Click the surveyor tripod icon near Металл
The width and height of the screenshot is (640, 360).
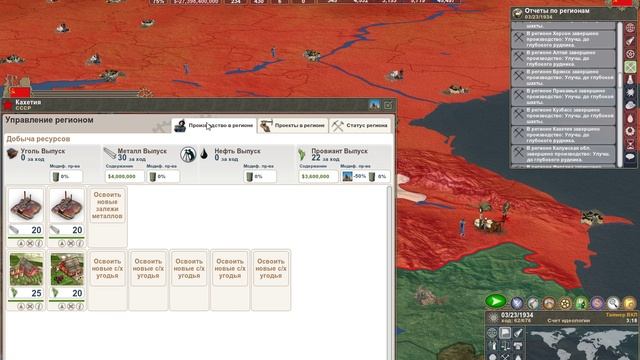pyautogui.click(x=188, y=155)
